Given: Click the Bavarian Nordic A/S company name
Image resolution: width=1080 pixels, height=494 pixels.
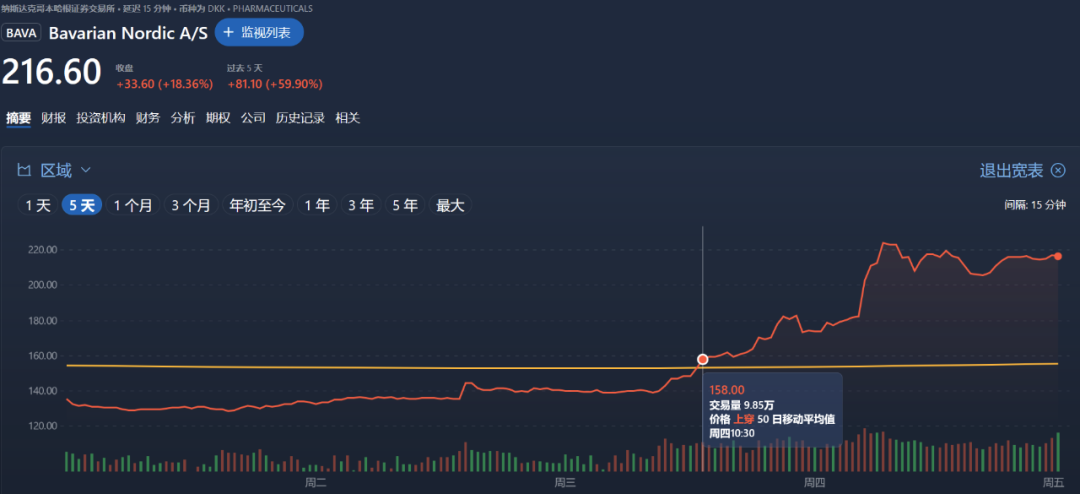Looking at the screenshot, I should tap(128, 34).
